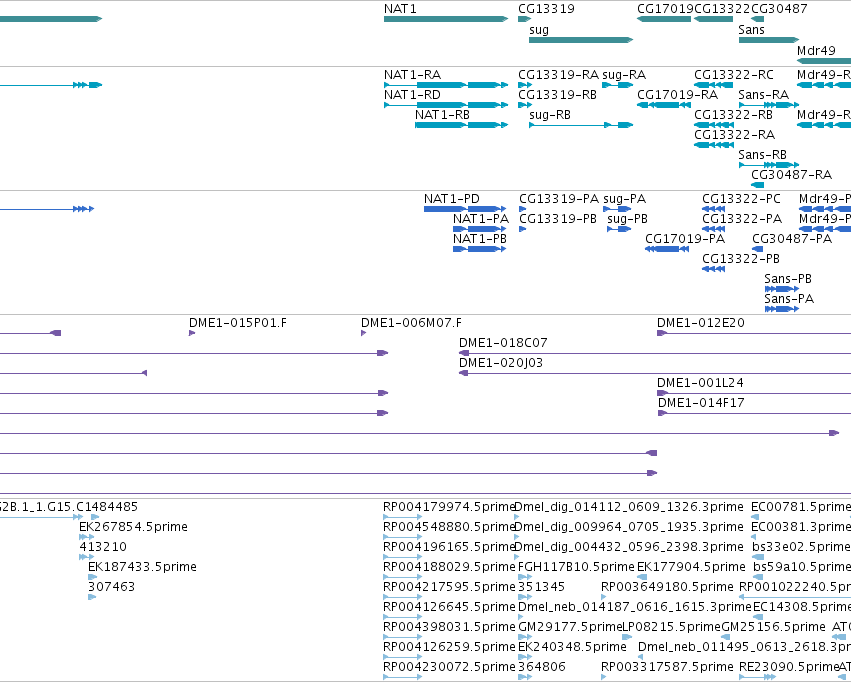Select the DME1-018C07 clone line
Viewport: 851px width, 682px height.
[x=655, y=353]
